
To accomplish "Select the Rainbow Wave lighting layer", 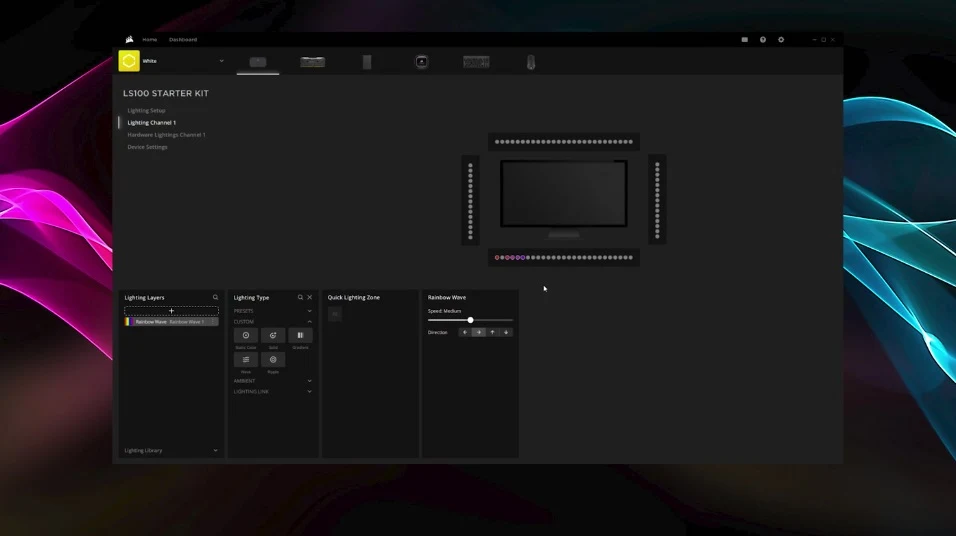I will tap(171, 322).
